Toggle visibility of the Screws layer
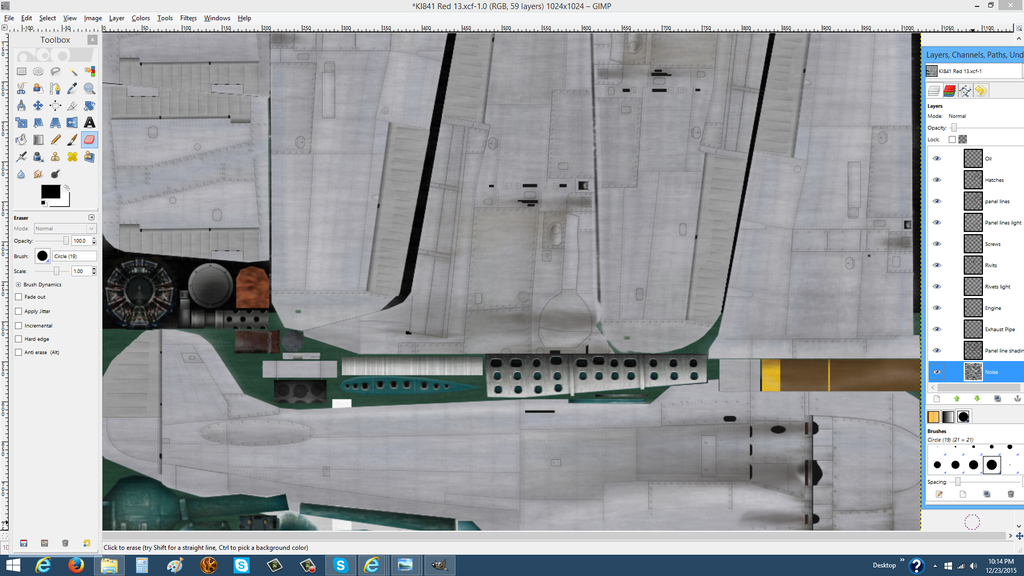This screenshot has width=1024, height=576. (x=936, y=244)
